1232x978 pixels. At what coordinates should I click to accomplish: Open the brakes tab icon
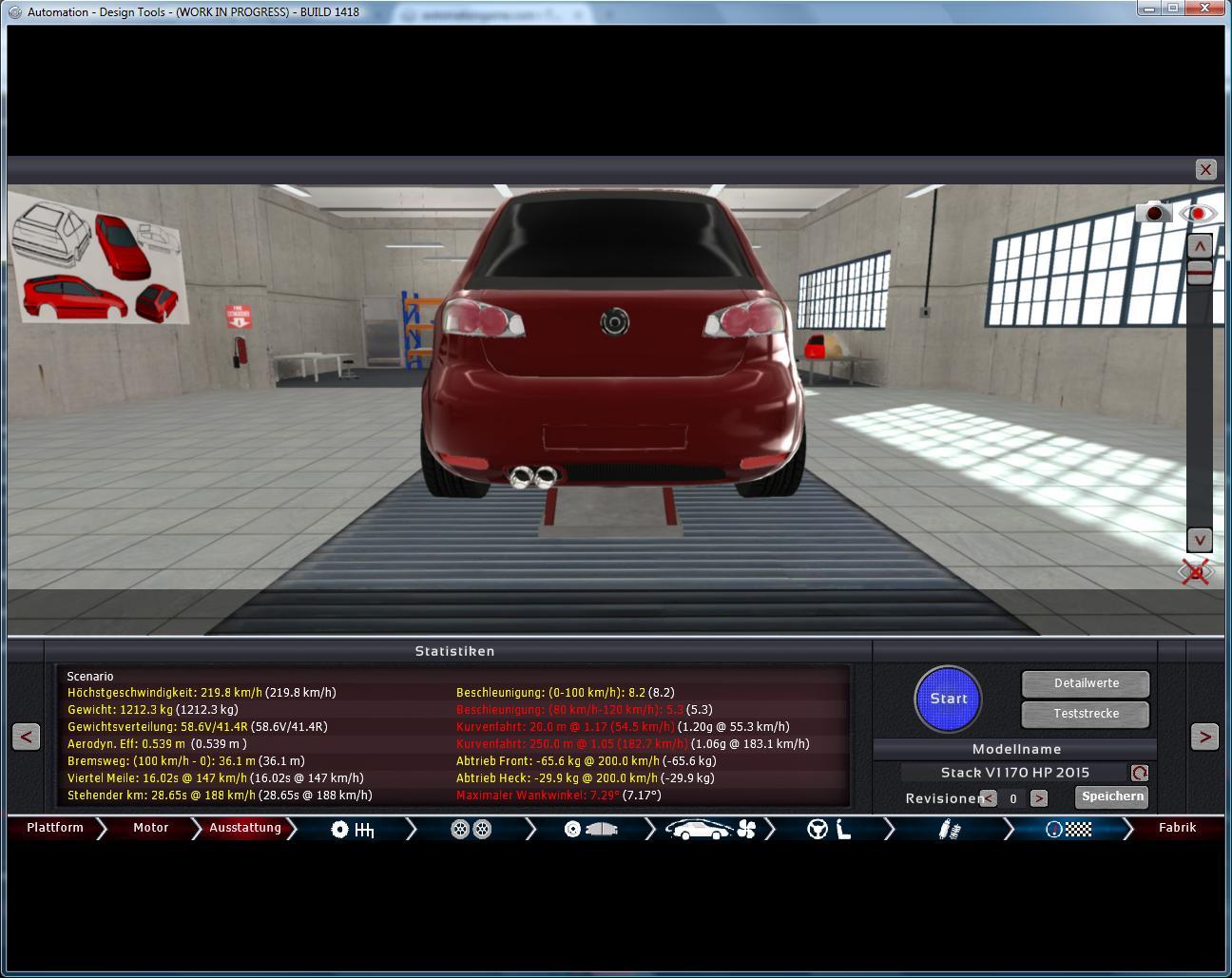pos(590,830)
